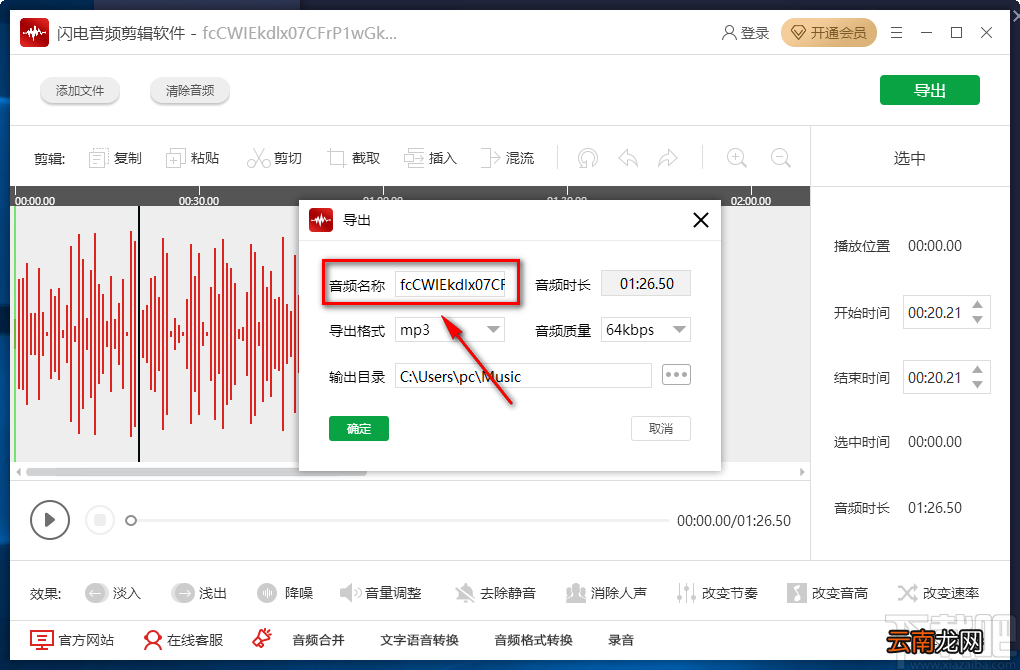Open Change Speed (改变速率)

tap(938, 593)
